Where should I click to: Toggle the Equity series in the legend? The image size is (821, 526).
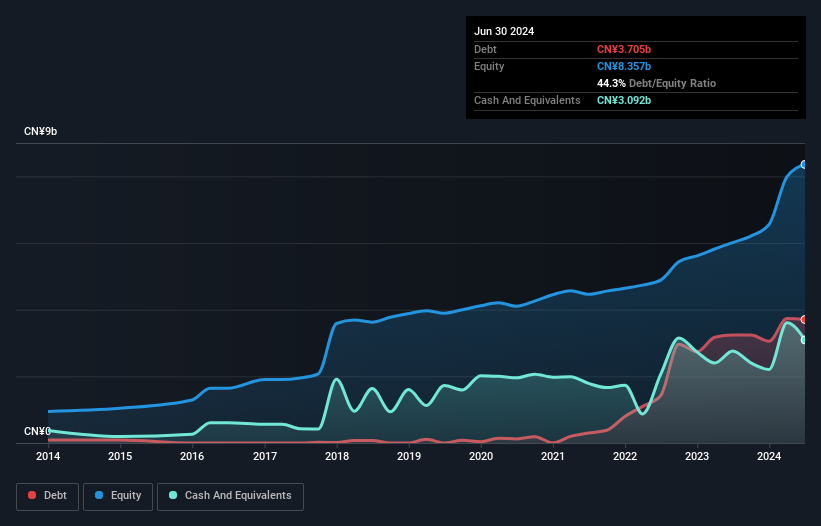click(118, 496)
